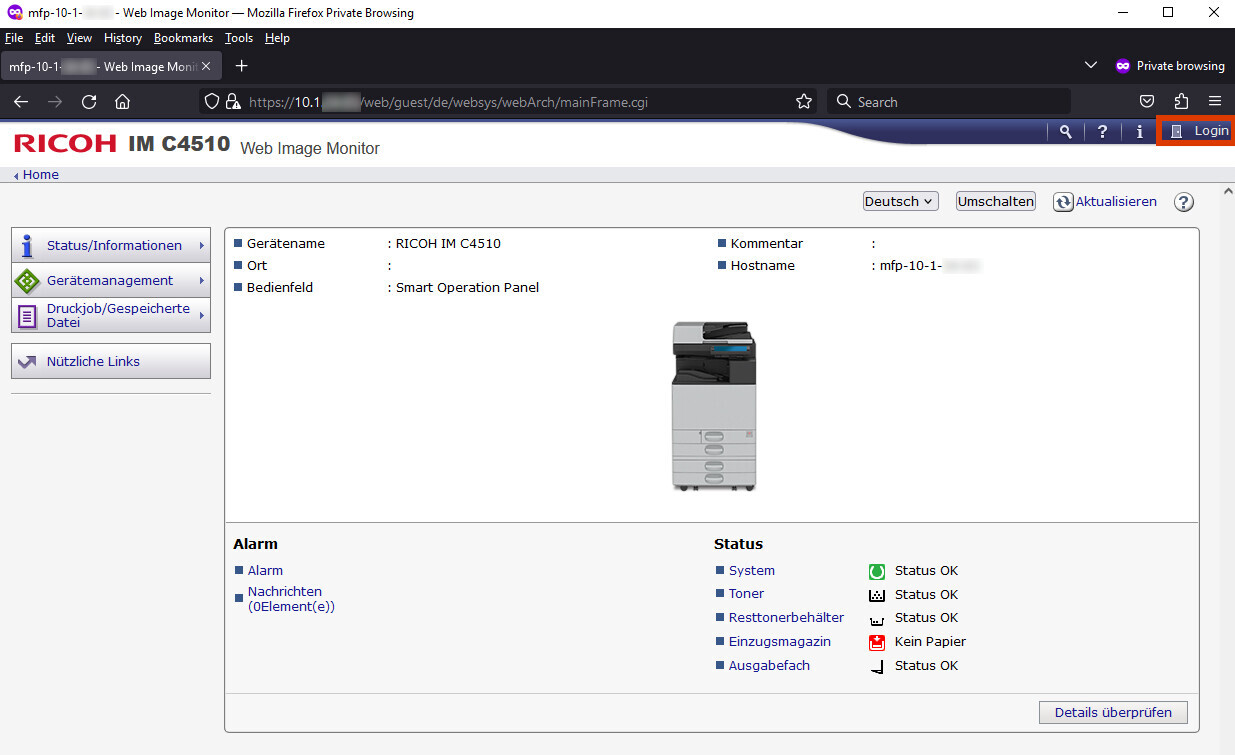Reload the page with browser reload icon
The height and width of the screenshot is (755, 1235).
(89, 102)
